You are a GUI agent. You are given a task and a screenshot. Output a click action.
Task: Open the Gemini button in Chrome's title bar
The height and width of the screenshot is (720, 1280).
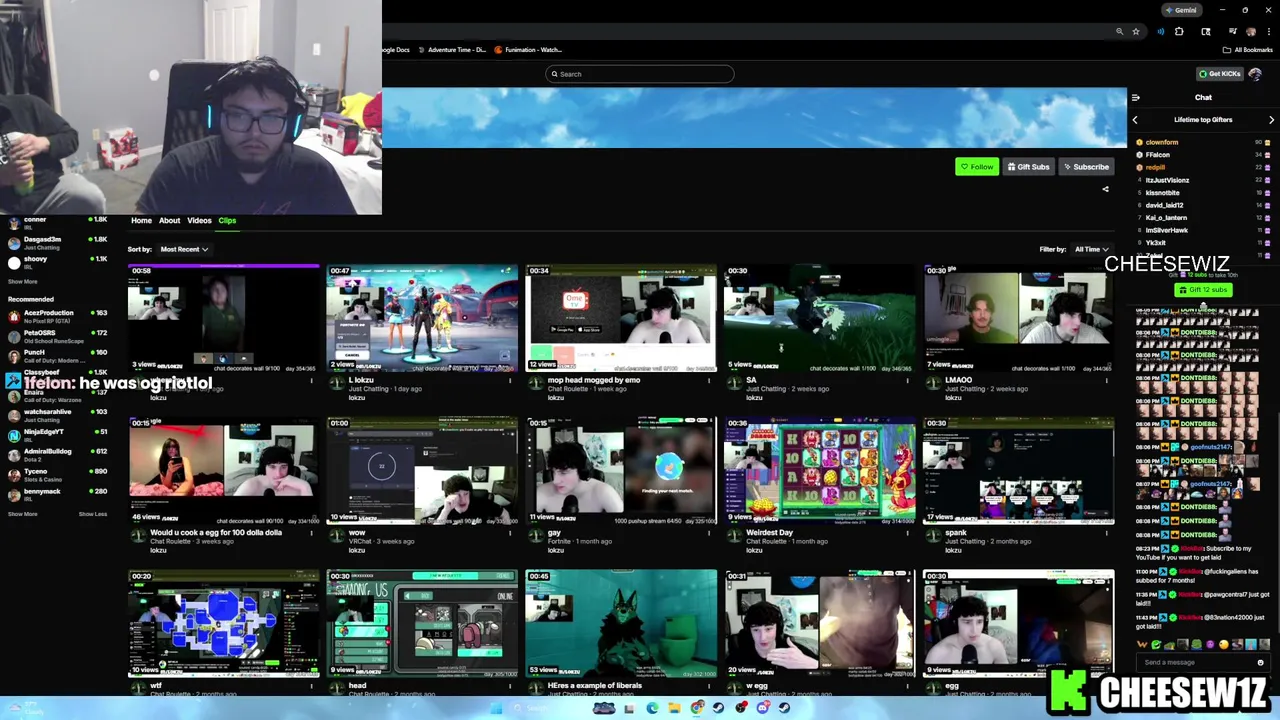click(x=1181, y=10)
